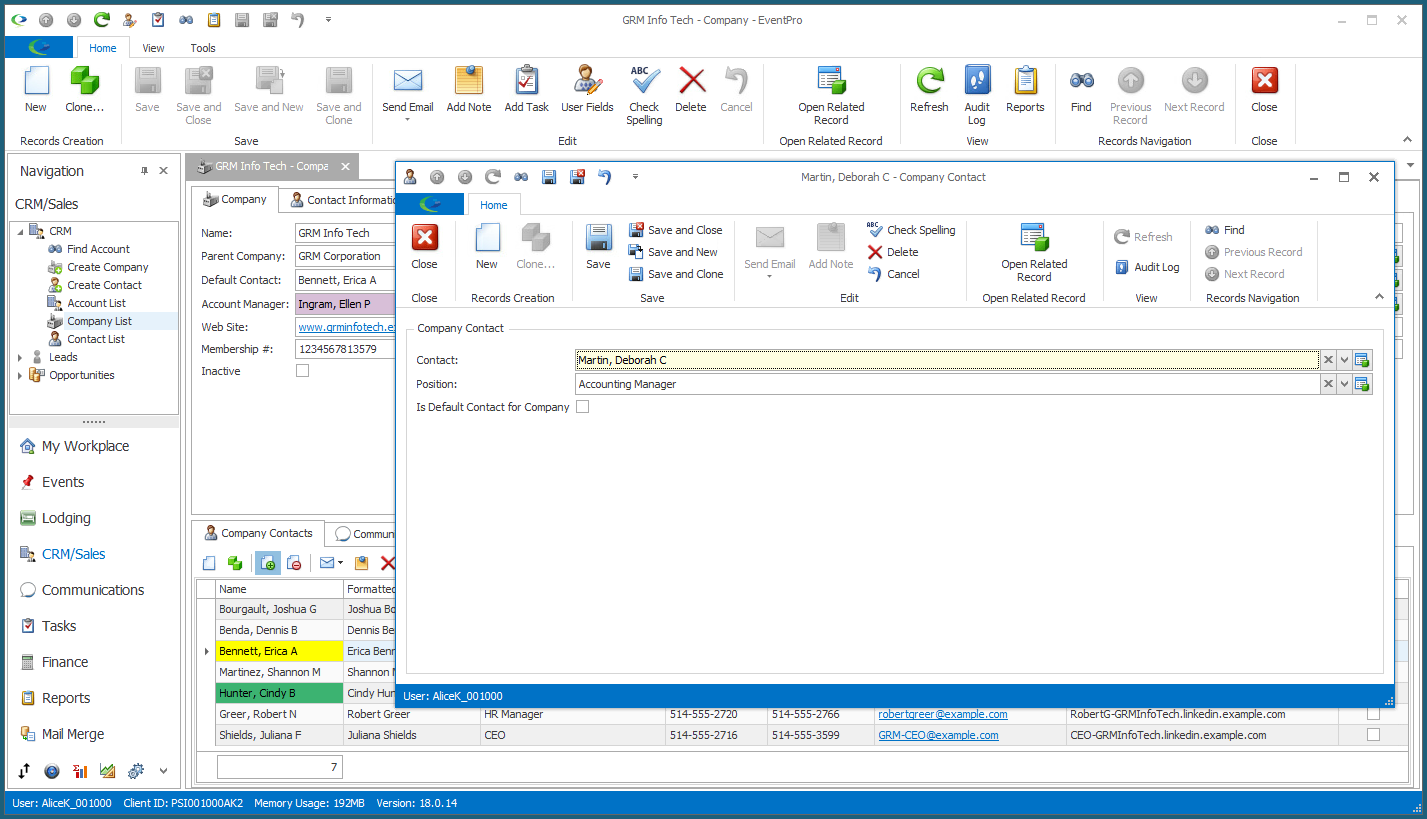Collapse the CRM tree node

20,231
